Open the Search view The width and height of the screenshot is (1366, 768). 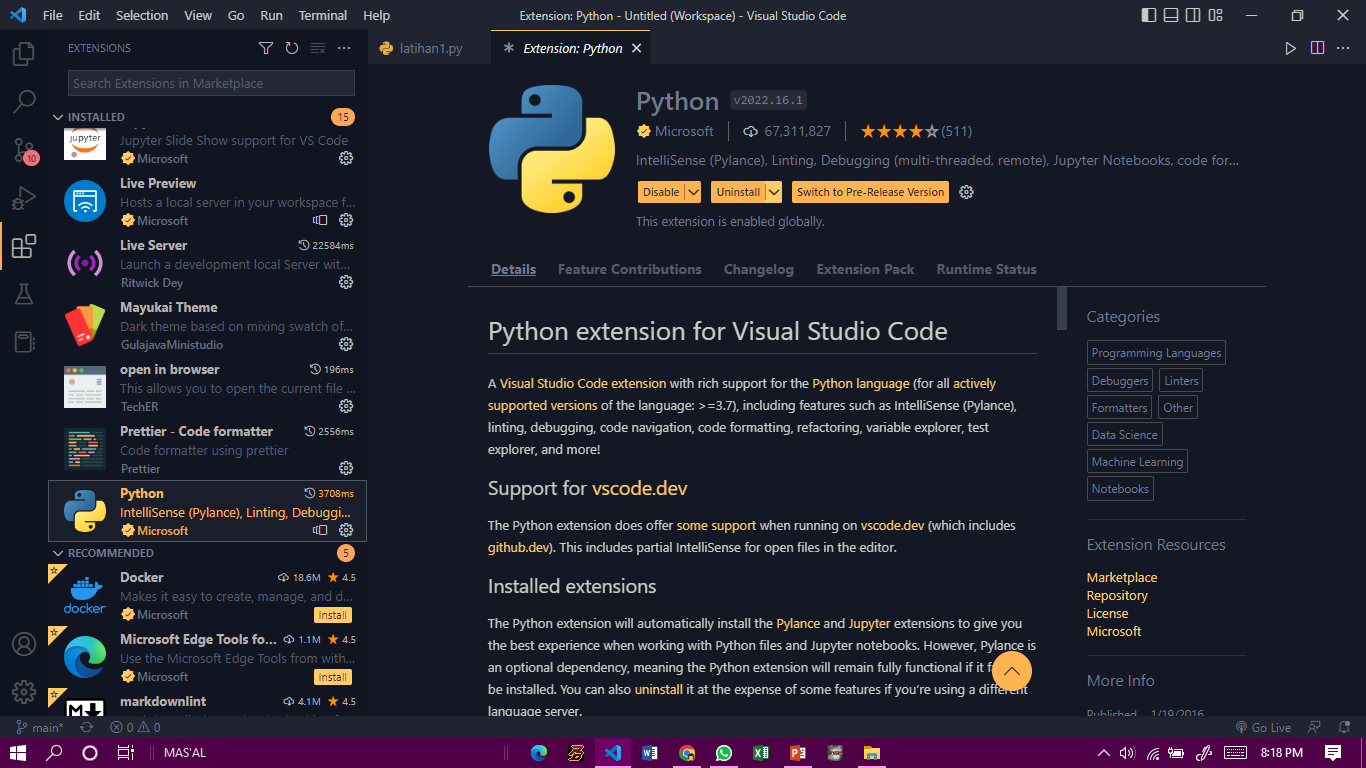pos(24,100)
